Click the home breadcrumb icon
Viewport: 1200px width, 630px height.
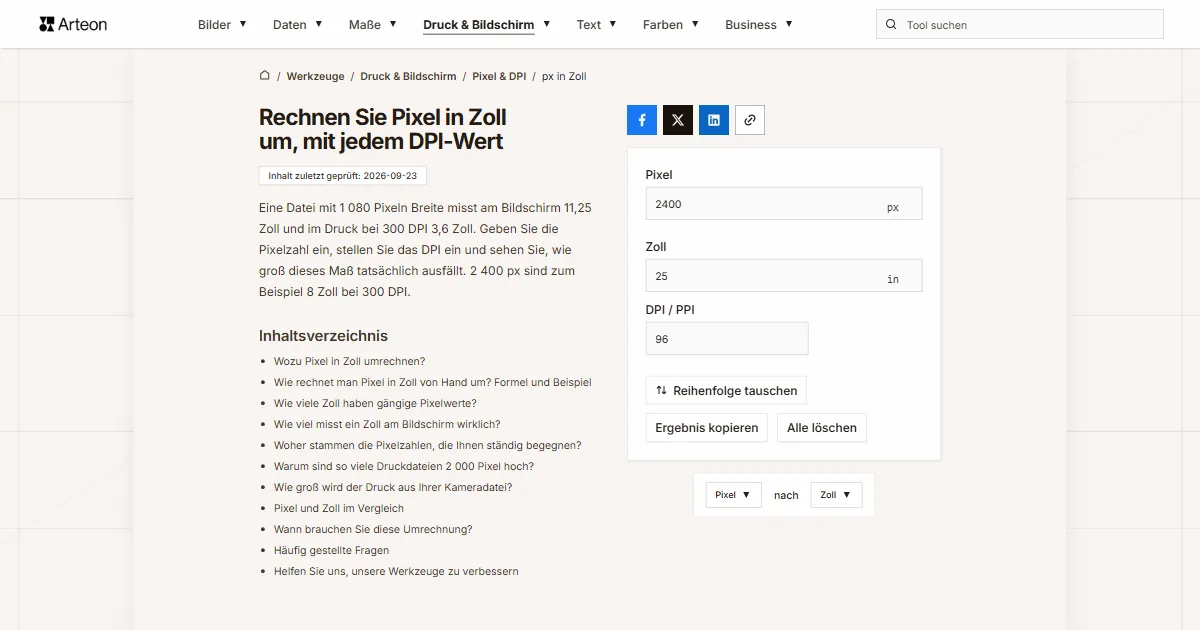(x=265, y=76)
